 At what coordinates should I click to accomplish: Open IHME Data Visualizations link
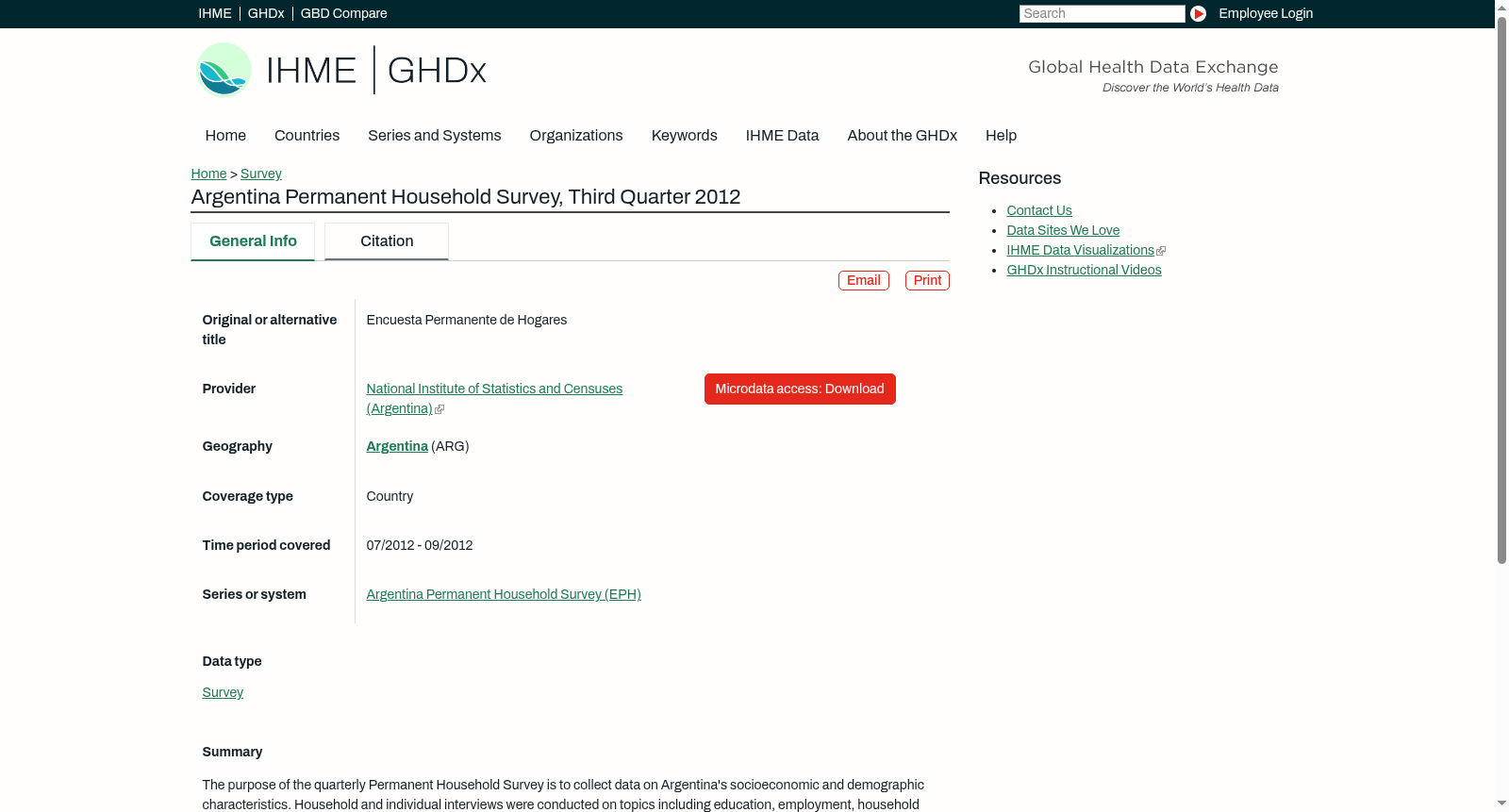(1080, 251)
